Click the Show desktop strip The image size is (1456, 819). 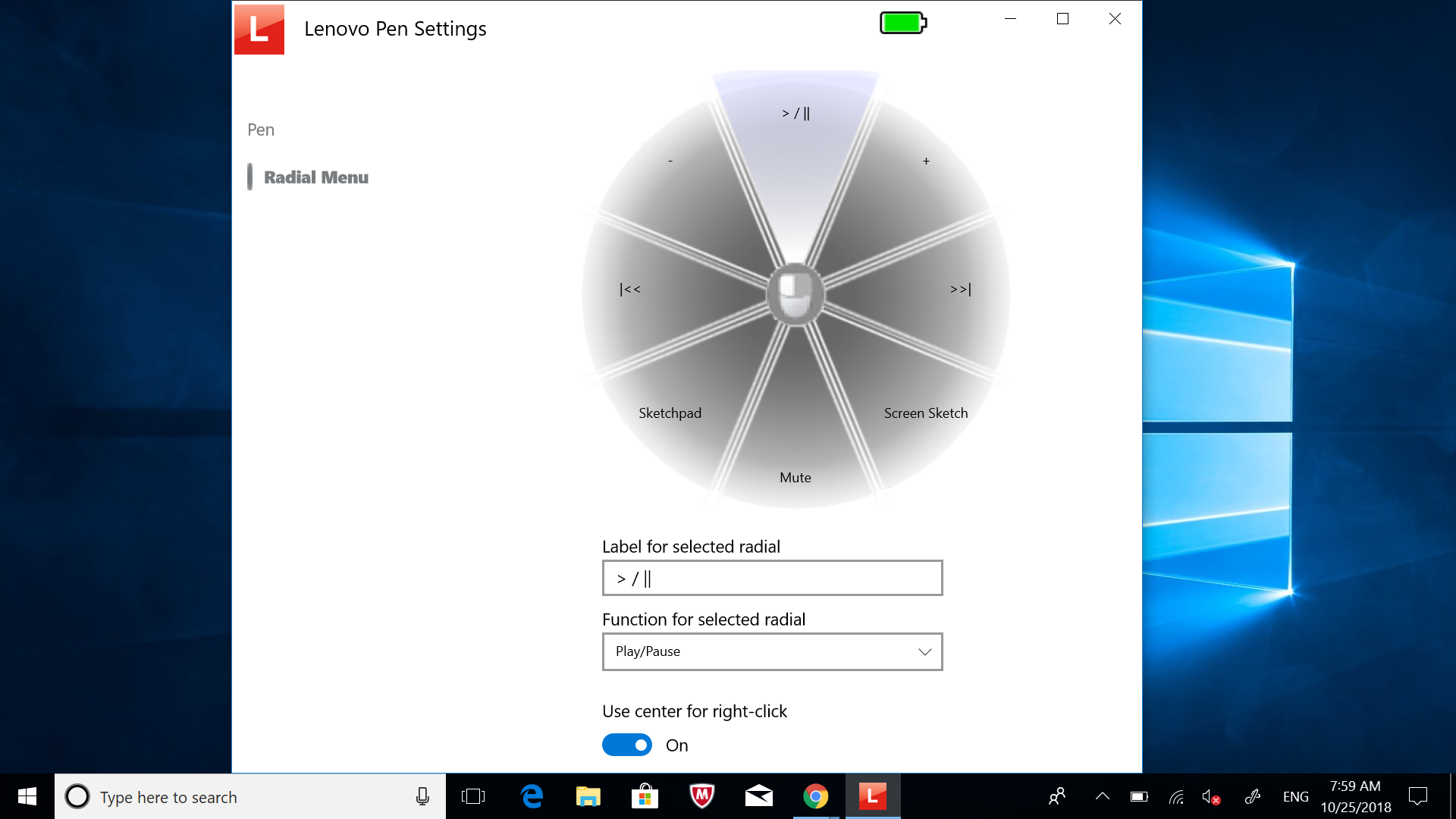[x=1452, y=796]
